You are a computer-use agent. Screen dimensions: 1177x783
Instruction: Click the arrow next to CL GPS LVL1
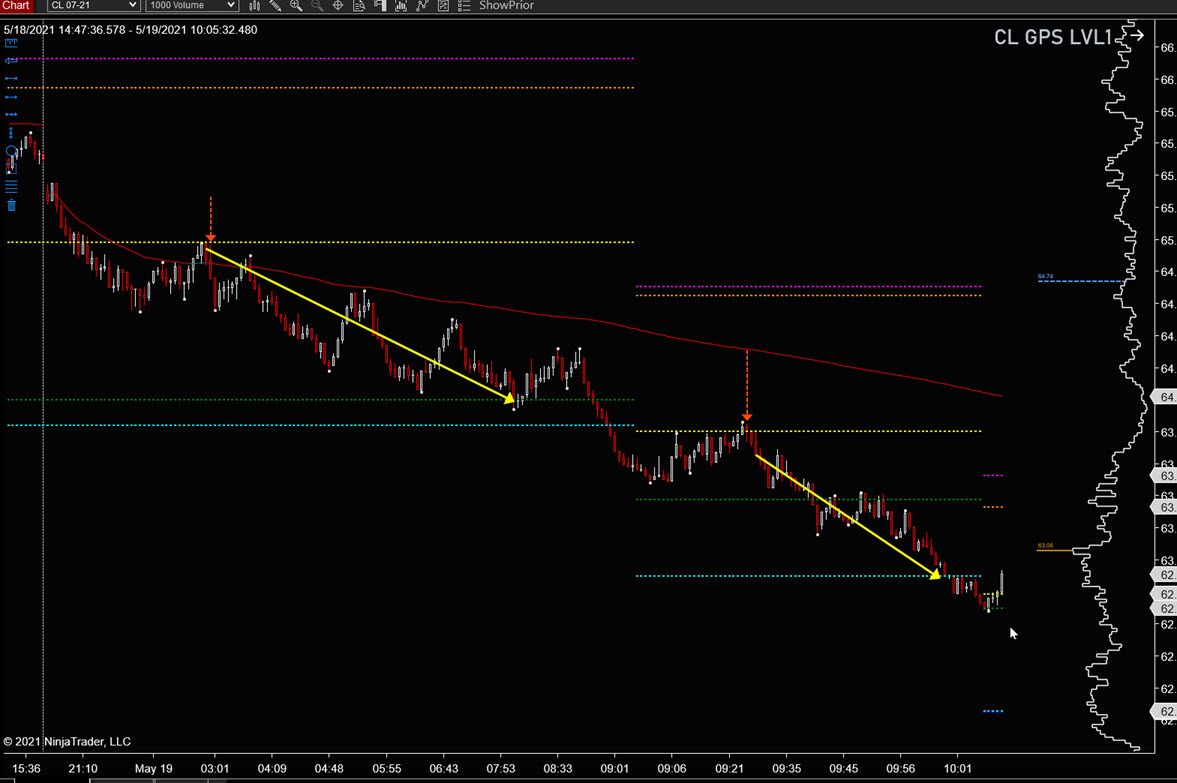click(x=1137, y=35)
